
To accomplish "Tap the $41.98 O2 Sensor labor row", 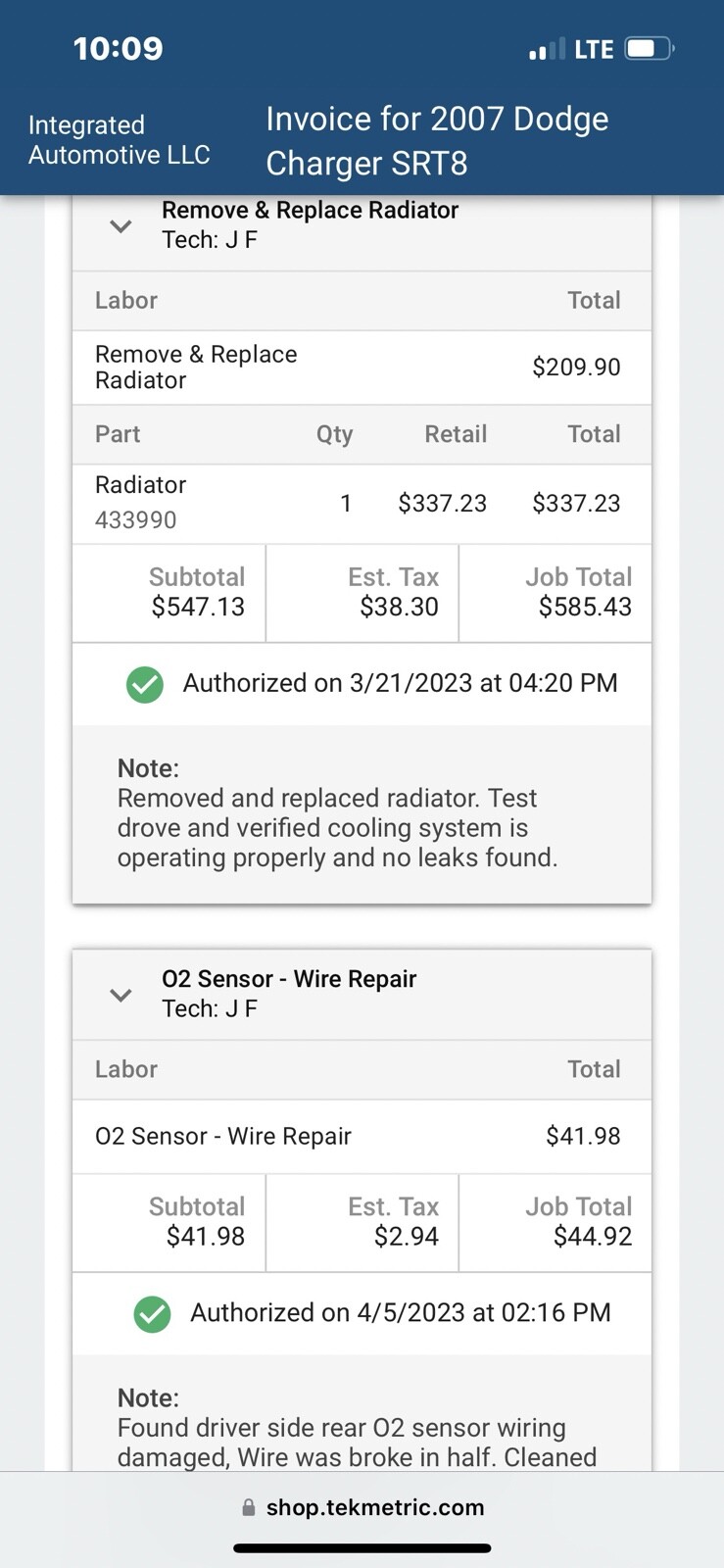I will point(362,1137).
